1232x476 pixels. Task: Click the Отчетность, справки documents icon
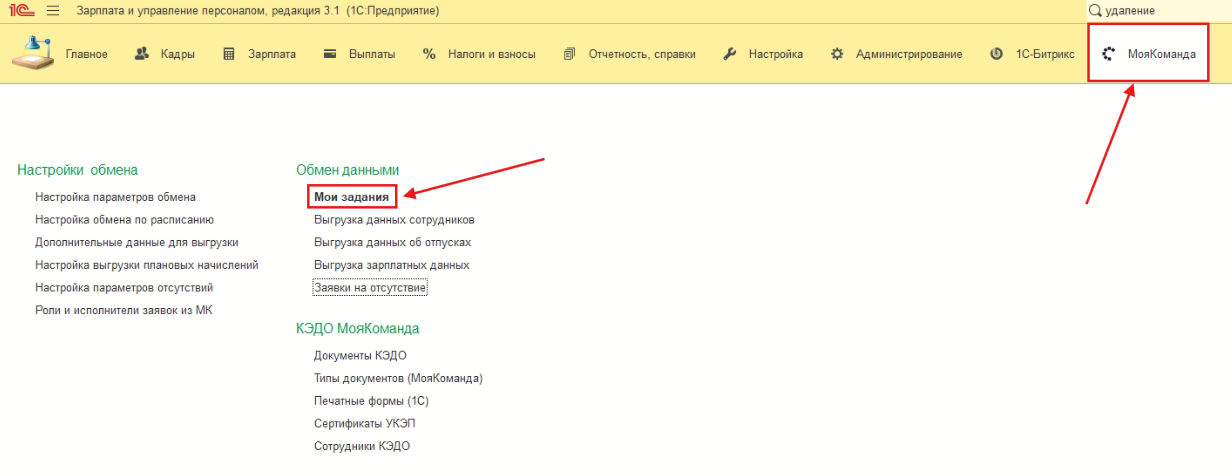click(570, 54)
